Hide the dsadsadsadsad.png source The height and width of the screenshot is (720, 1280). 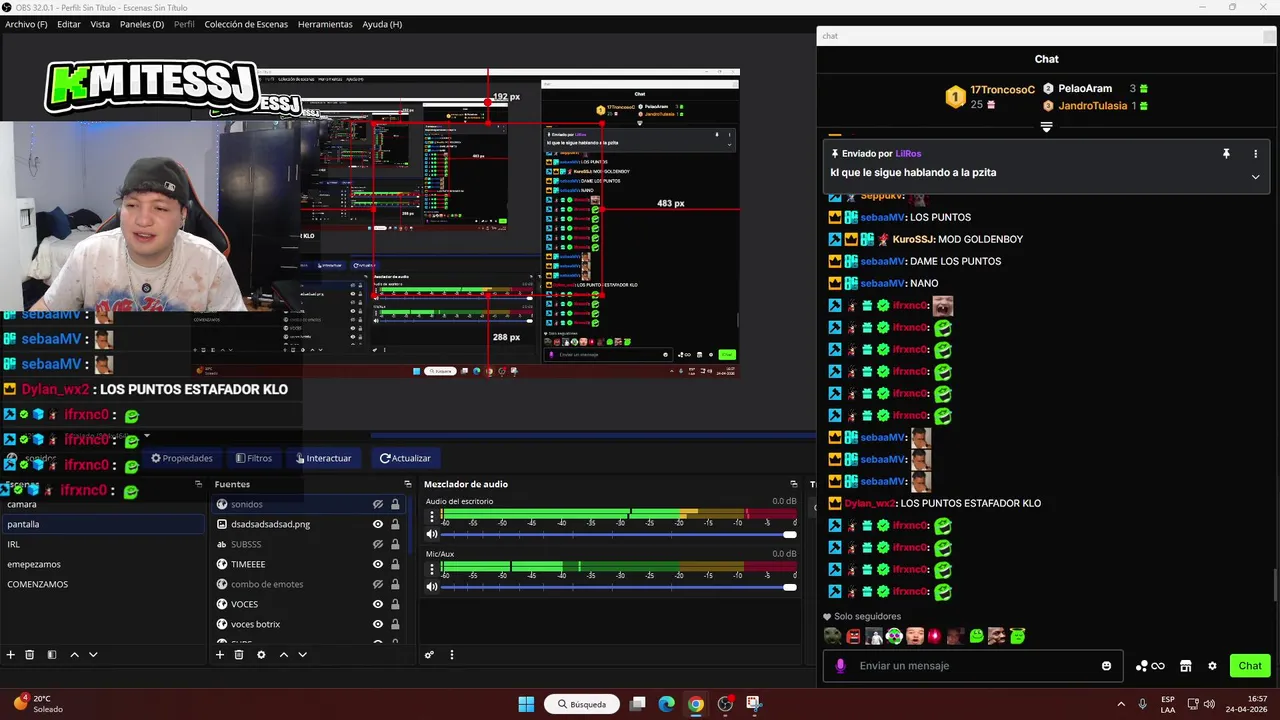pos(378,524)
